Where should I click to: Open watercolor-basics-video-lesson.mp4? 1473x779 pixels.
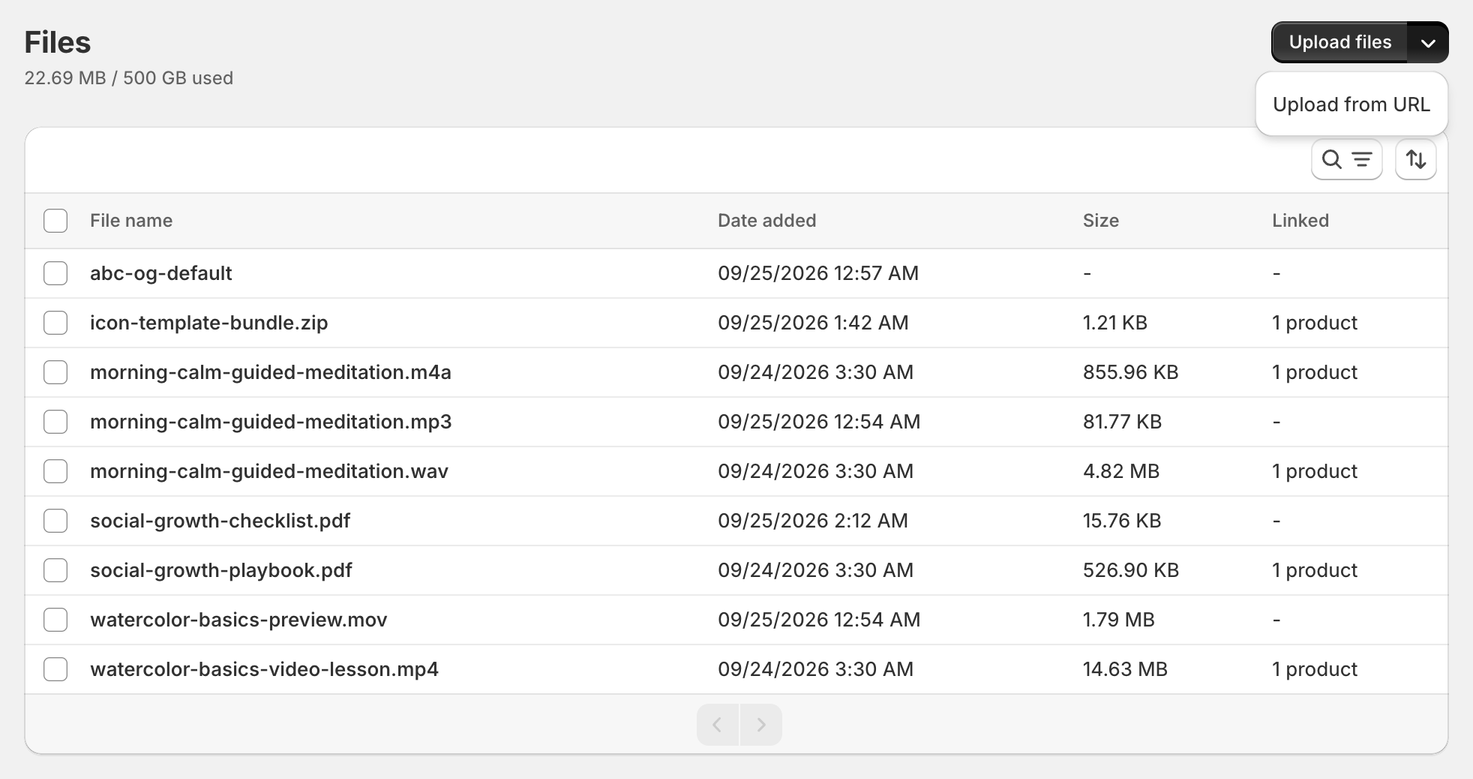(x=264, y=669)
